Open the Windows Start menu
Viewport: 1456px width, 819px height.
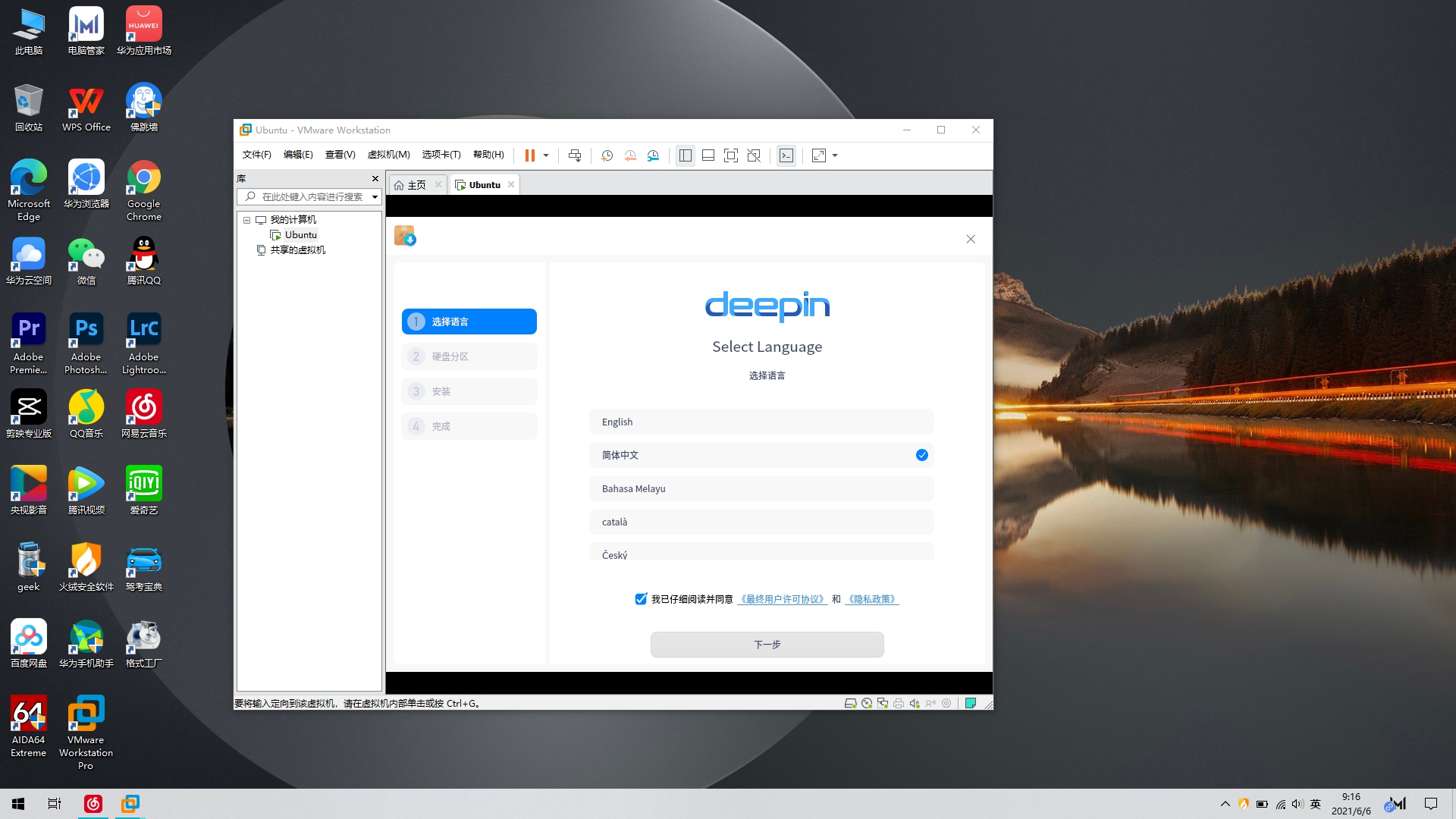point(18,804)
